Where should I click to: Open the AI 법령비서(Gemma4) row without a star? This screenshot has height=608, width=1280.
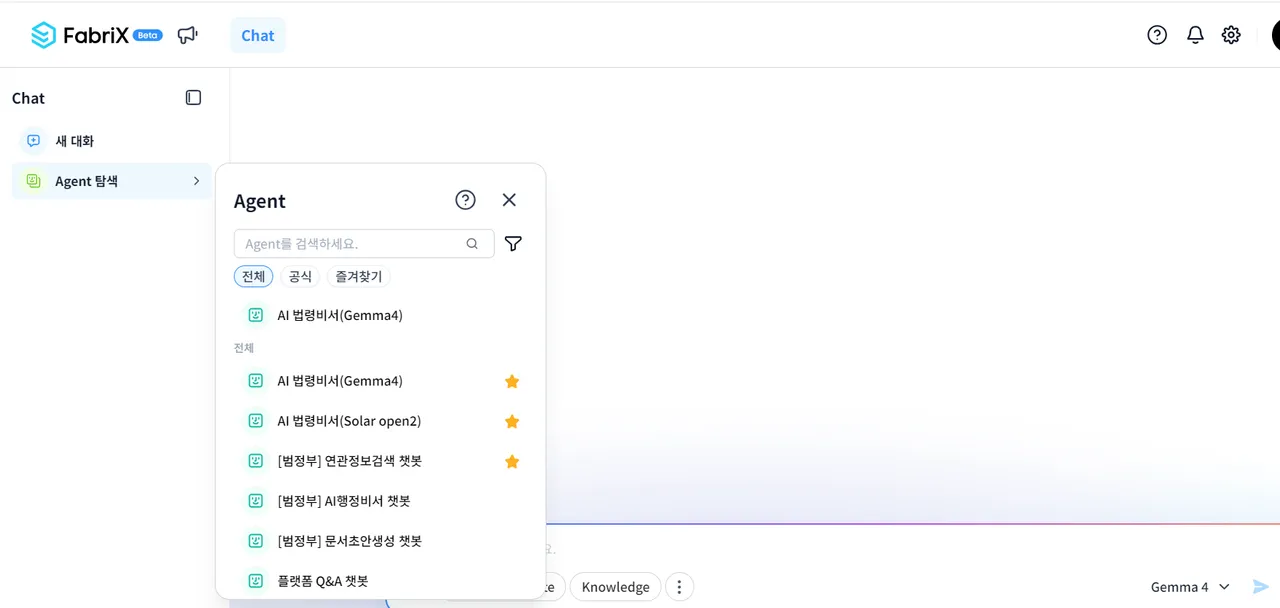click(381, 315)
